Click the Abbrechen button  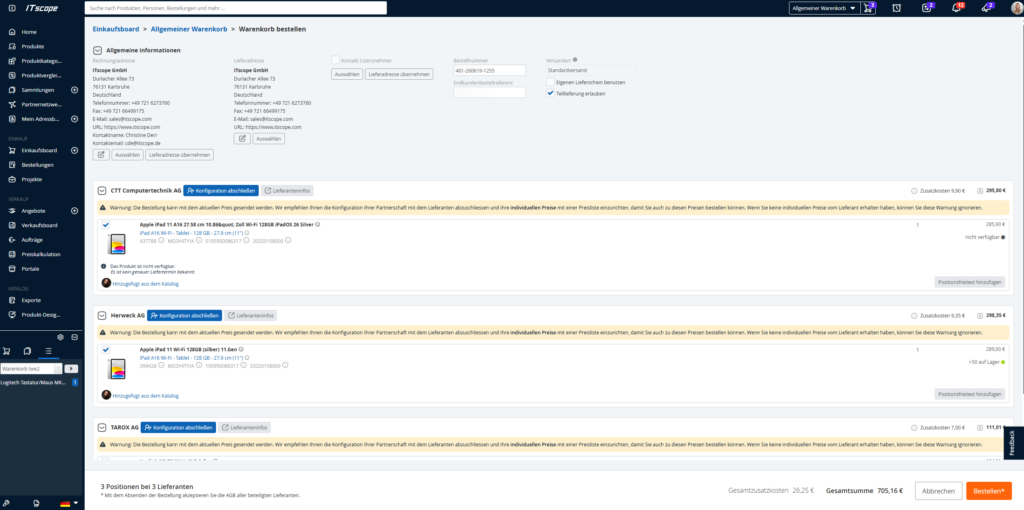coord(938,491)
